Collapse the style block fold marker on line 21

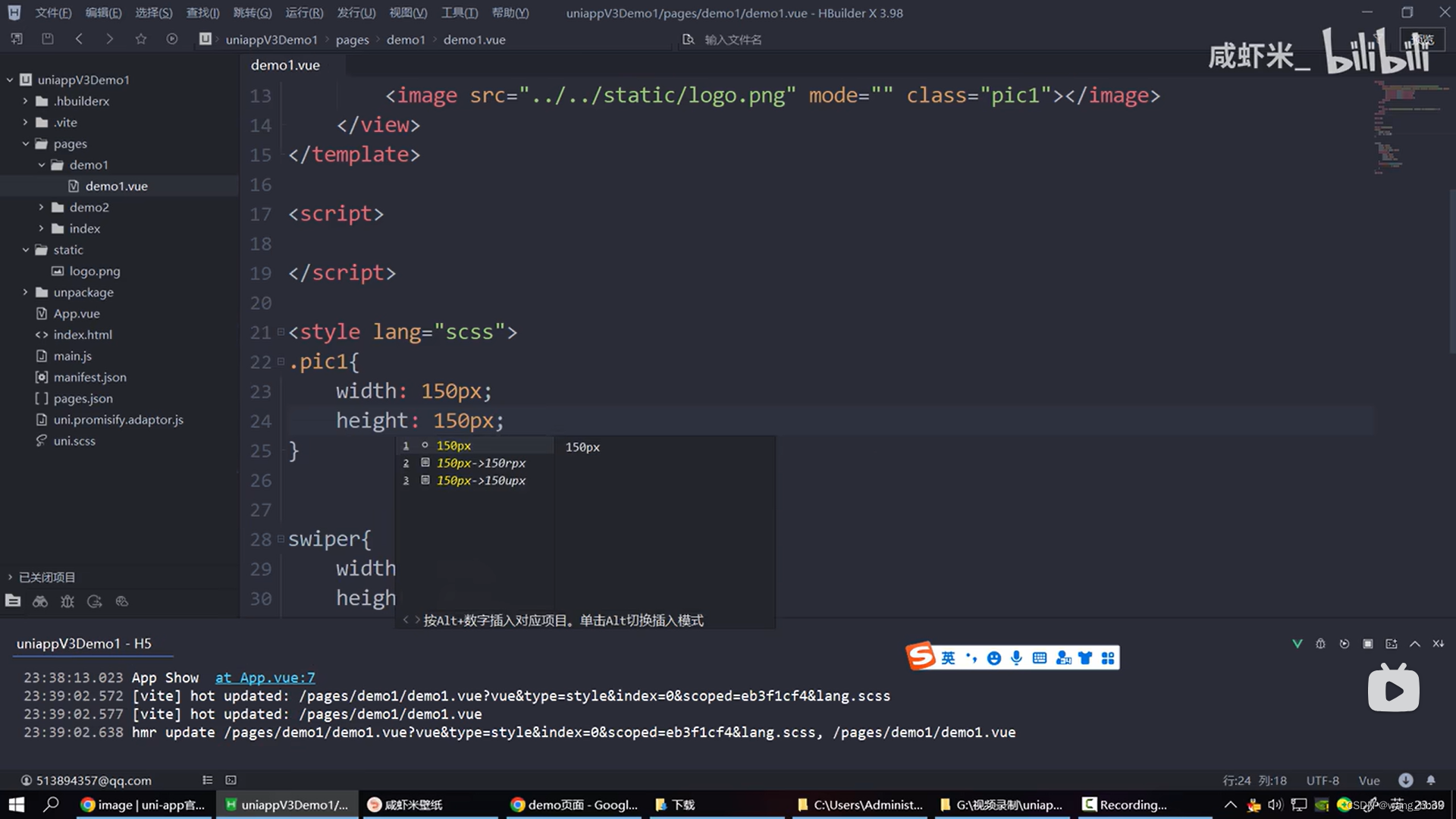point(281,332)
